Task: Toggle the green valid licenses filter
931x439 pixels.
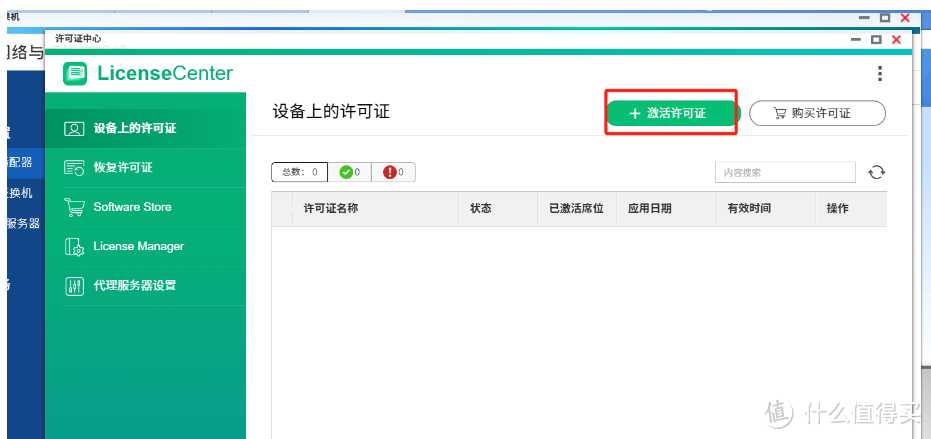Action: point(349,172)
